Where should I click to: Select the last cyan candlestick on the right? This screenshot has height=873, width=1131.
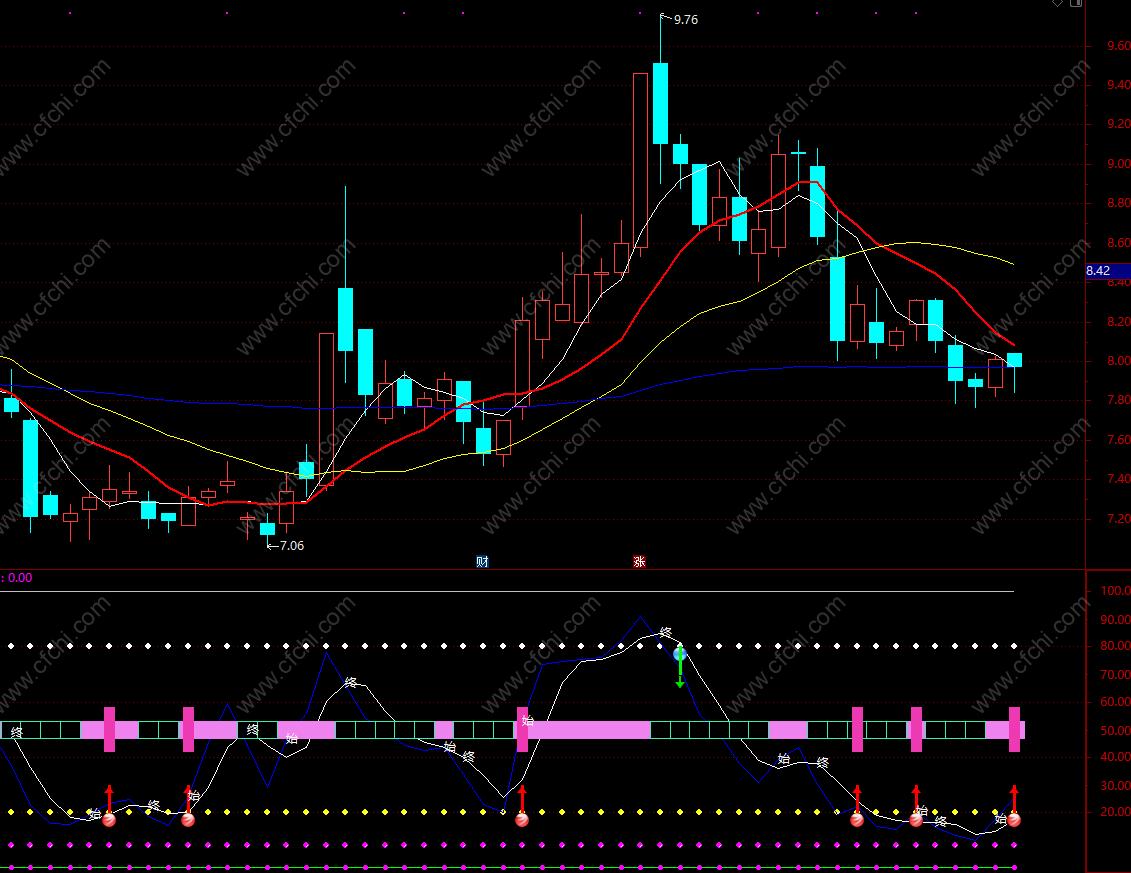1014,360
